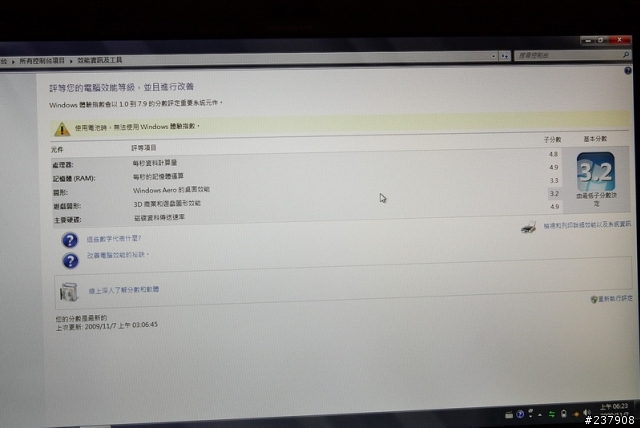
Task: Expand arrow before 所有控制台項目 breadcrumb
Action: click(13, 62)
